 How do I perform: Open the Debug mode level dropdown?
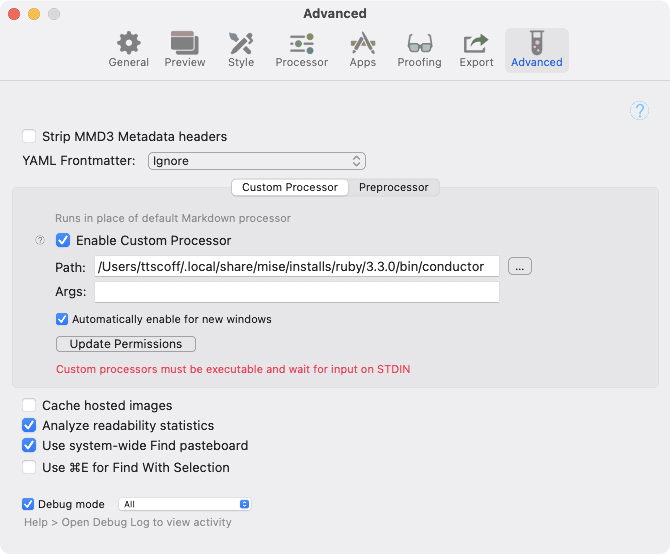click(185, 504)
